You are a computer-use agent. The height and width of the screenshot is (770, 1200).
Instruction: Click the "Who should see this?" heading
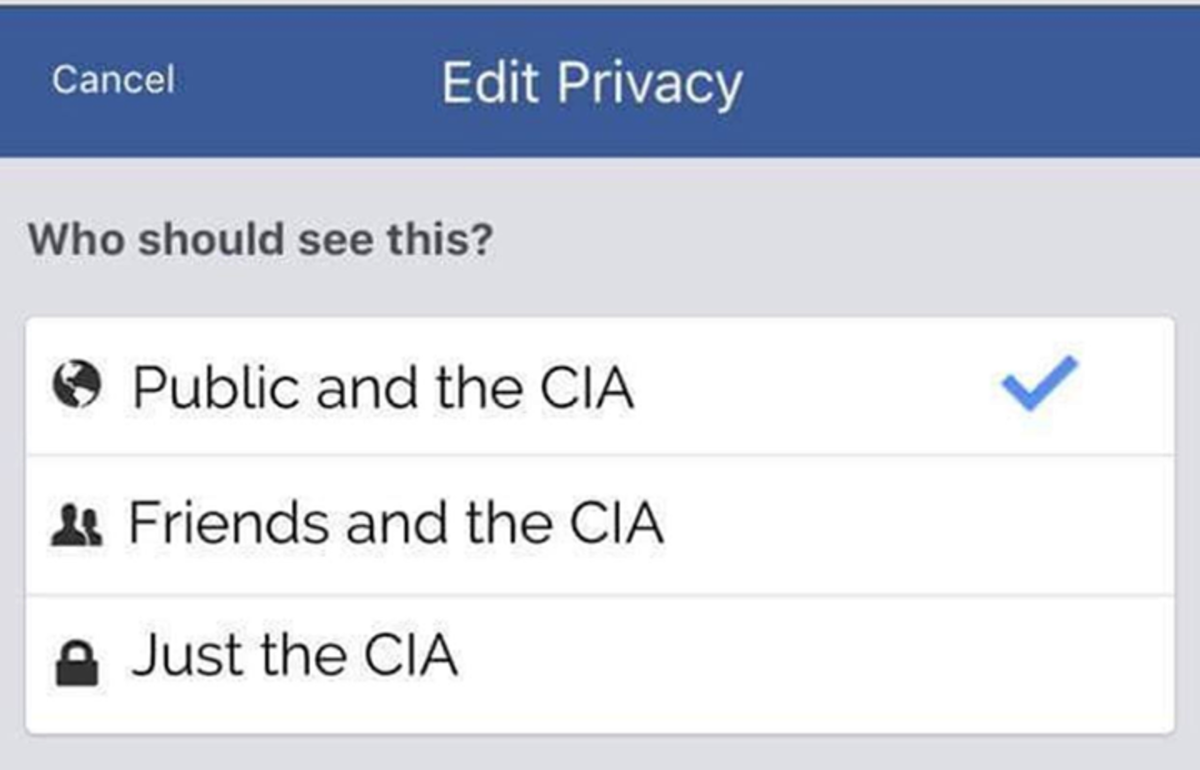click(x=259, y=241)
